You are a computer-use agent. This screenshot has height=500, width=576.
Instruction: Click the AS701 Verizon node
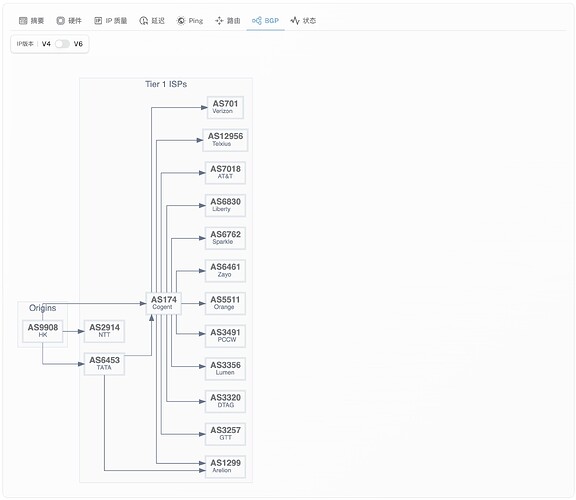(225, 107)
